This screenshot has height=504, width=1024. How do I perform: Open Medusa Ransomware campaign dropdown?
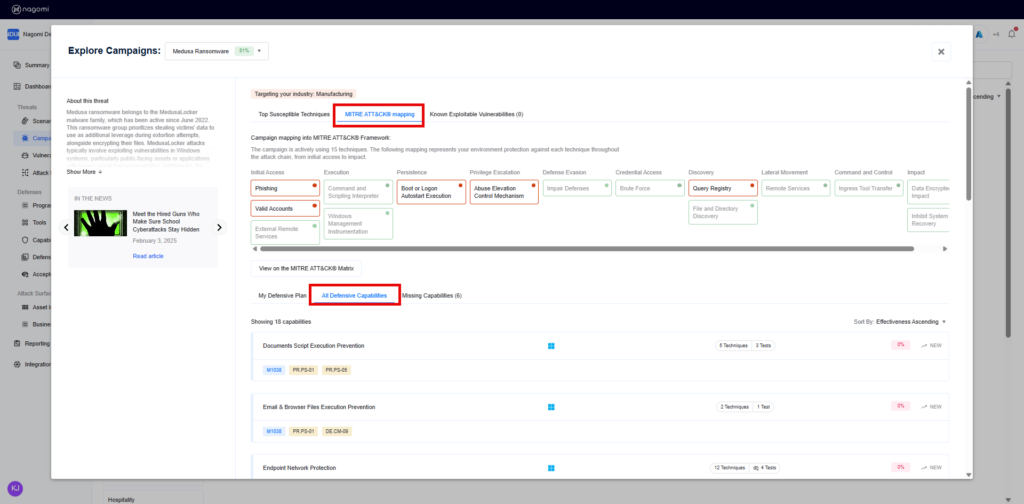[x=216, y=51]
